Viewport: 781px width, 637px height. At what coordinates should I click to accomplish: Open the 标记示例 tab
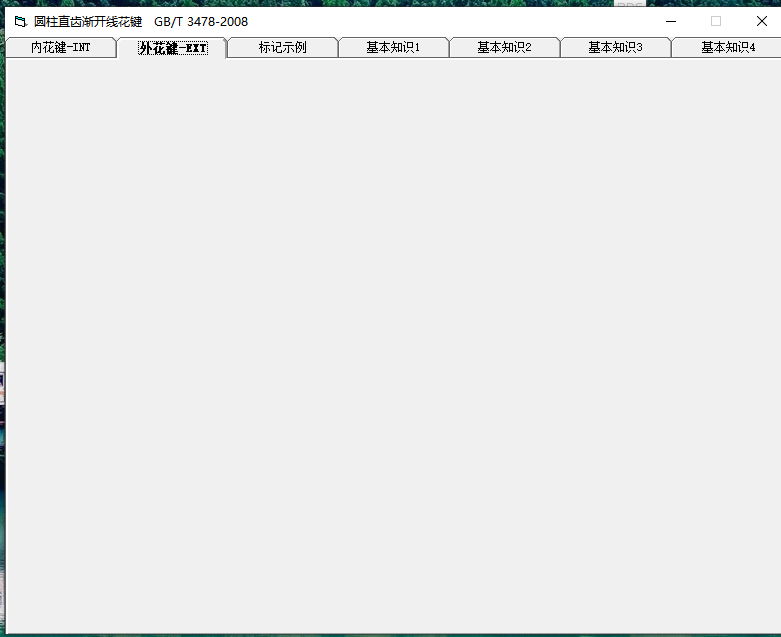pyautogui.click(x=282, y=48)
